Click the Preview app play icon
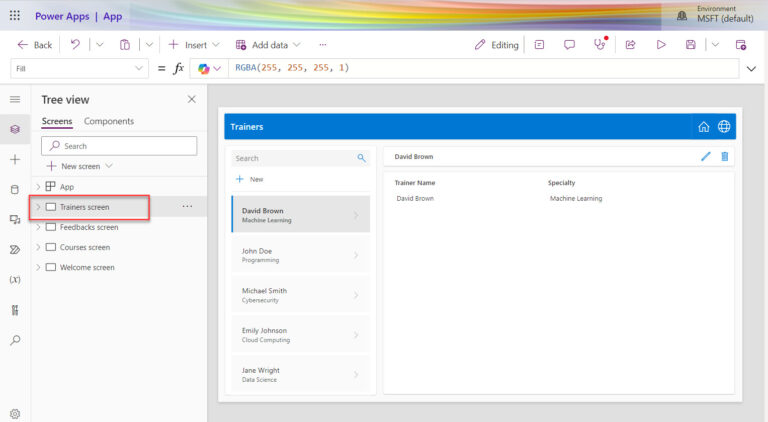This screenshot has height=422, width=768. [661, 45]
